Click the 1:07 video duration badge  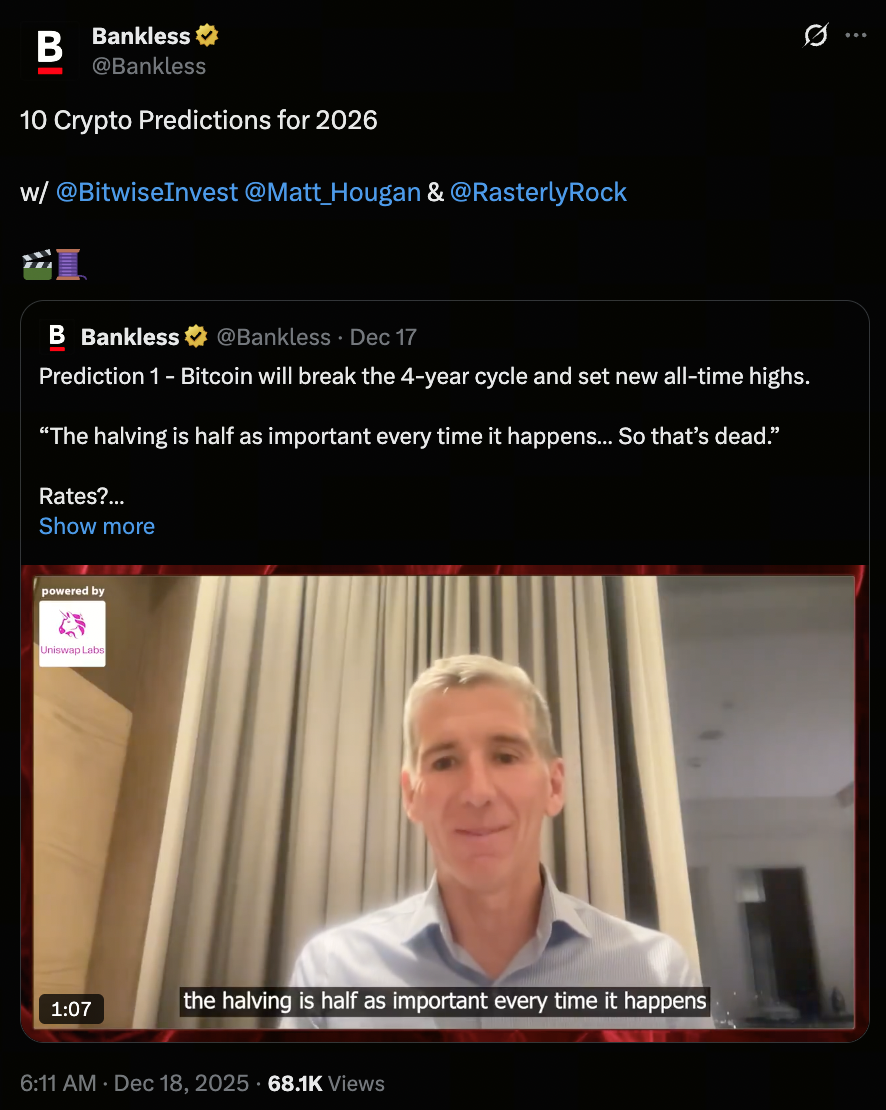pos(71,1009)
